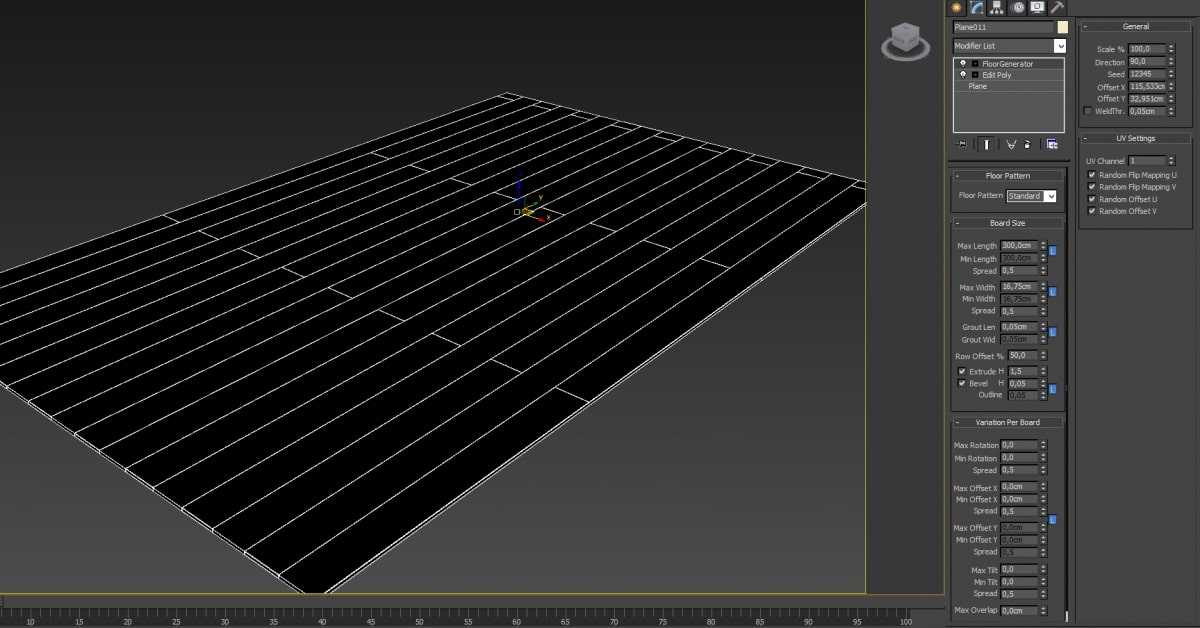Toggle FloorGenerator modifier lightbulb
Screen dimensions: 1200x628
(x=962, y=64)
